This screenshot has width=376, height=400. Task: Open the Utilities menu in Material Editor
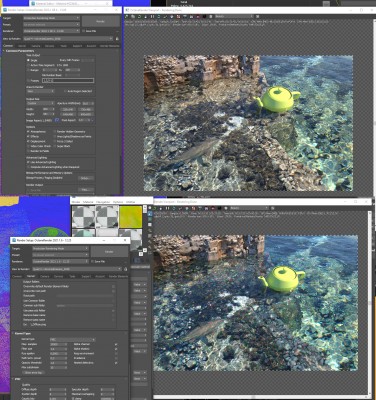[130, 202]
